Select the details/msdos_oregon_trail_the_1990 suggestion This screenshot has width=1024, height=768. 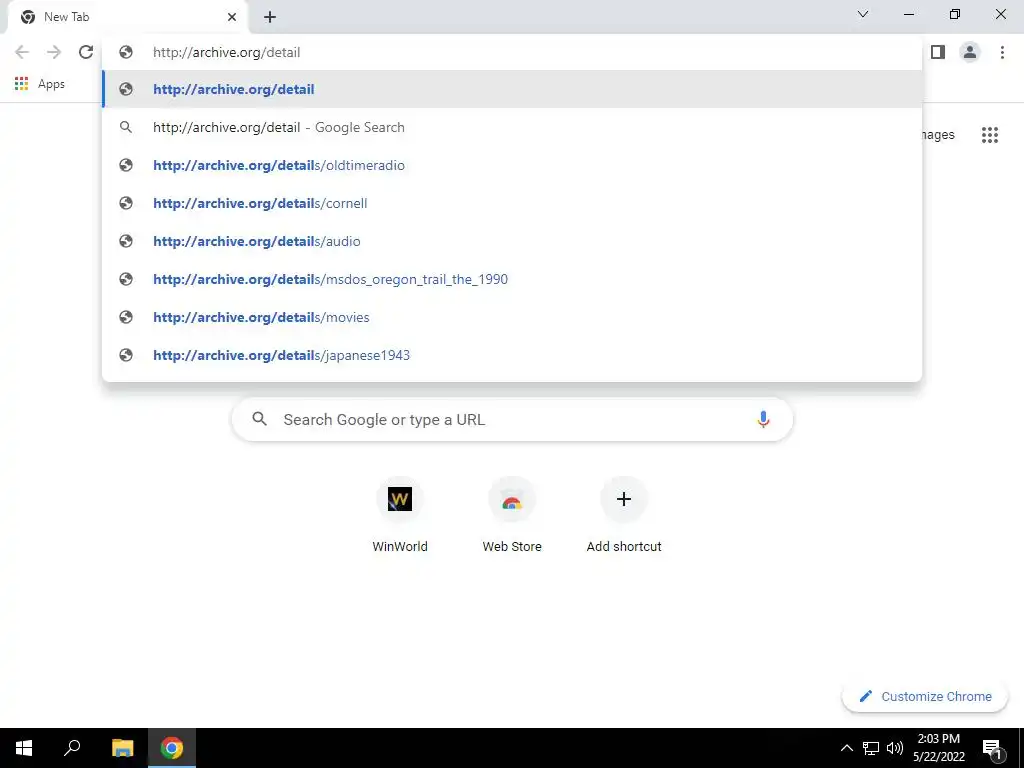click(512, 279)
